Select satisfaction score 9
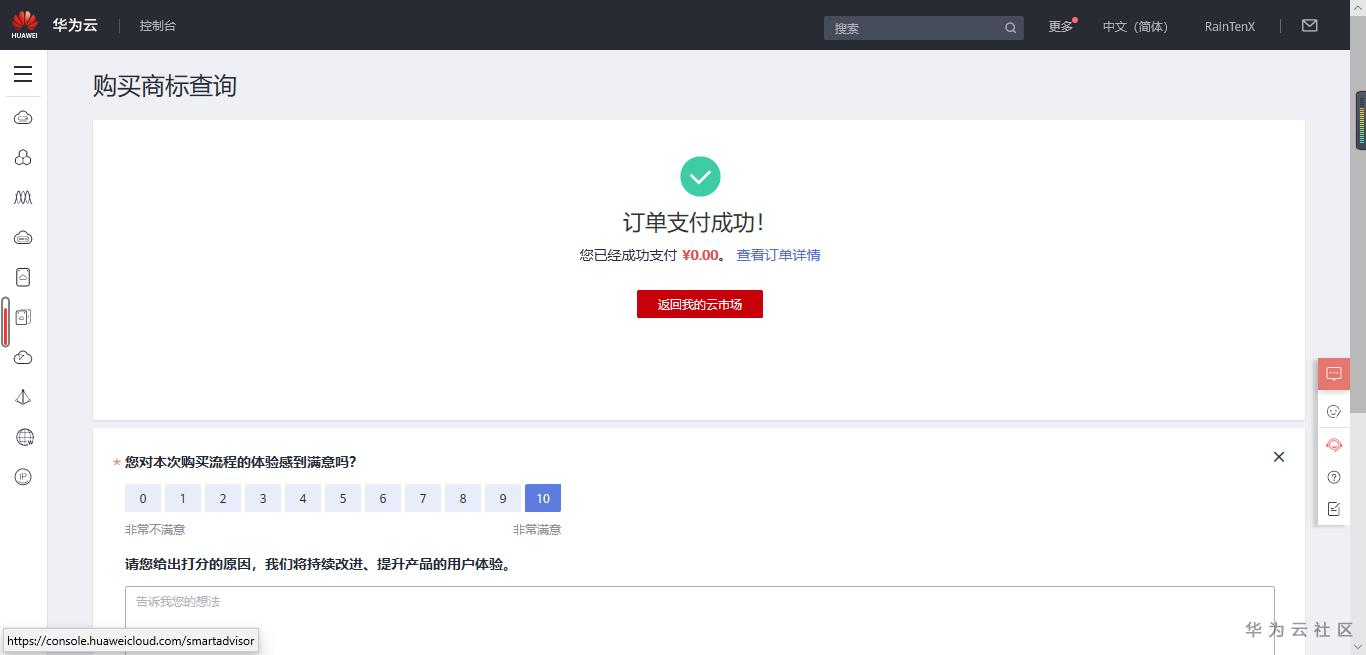 click(503, 498)
